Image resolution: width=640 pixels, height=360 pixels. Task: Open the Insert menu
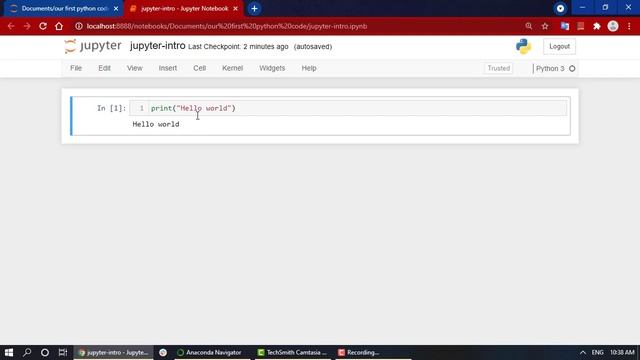pos(168,68)
